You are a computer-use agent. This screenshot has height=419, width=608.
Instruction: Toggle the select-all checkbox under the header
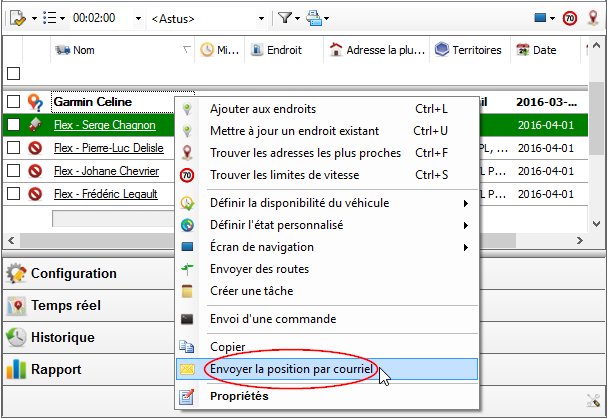[x=13, y=73]
